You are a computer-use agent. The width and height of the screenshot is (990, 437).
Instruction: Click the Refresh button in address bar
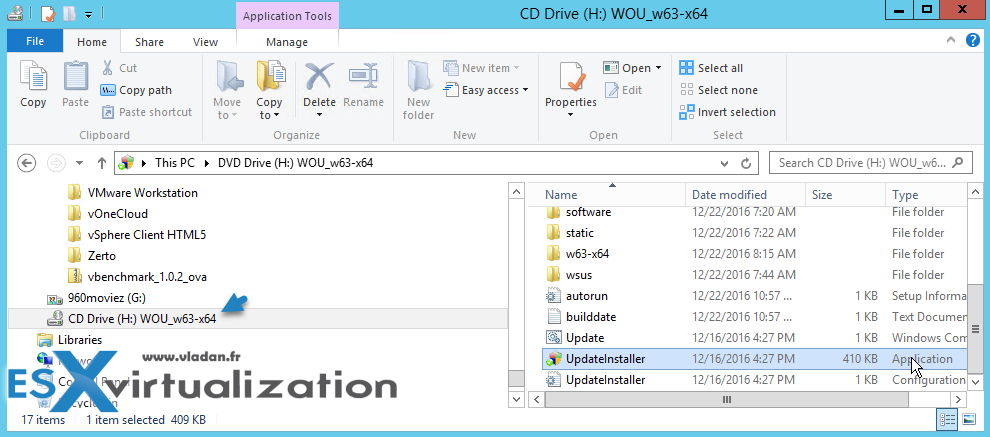pyautogui.click(x=746, y=163)
